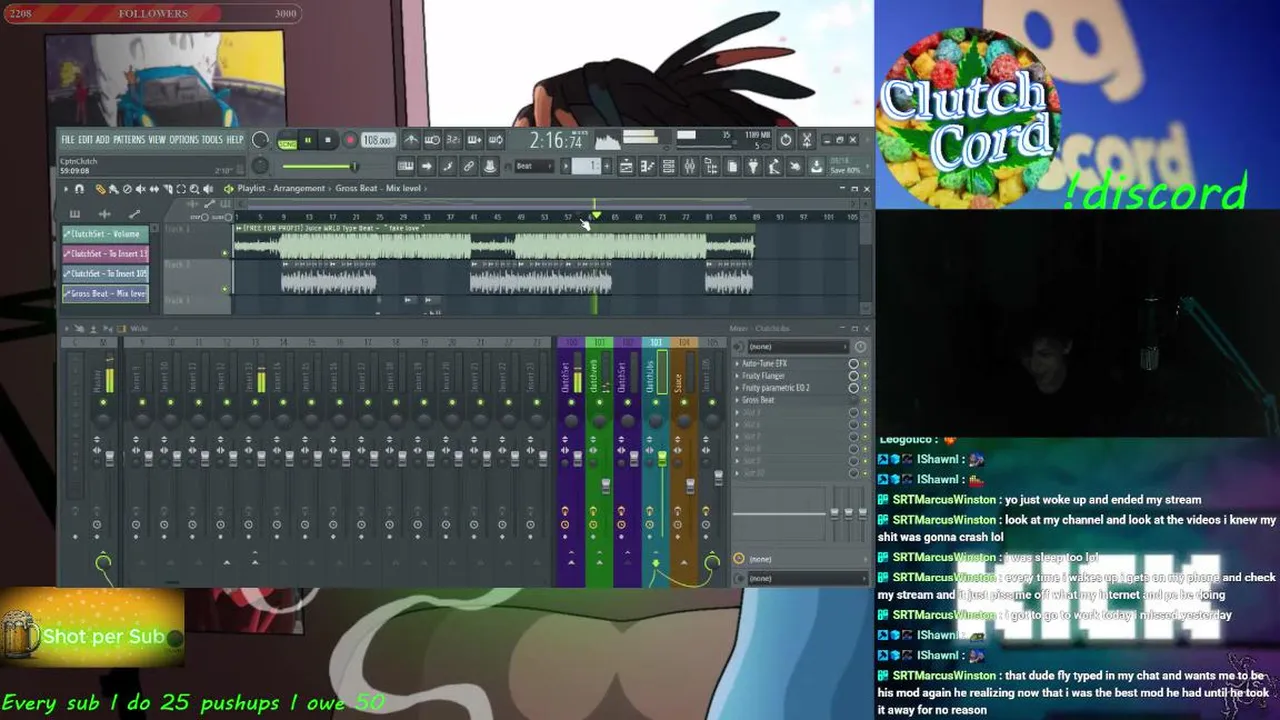Toggle loop recording icon
The image size is (1280, 720).
pos(495,141)
